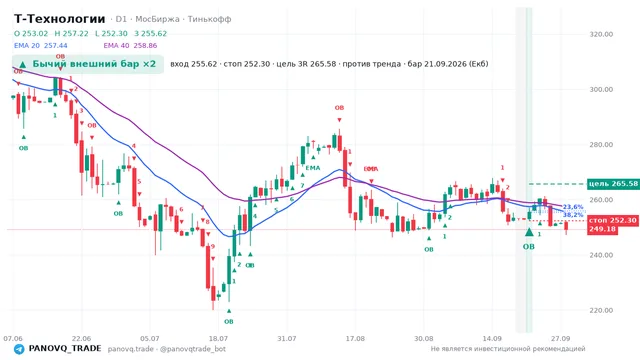This screenshot has height=360, width=640.
Task: Click the 220.00 price axis label
Action: 601,310
